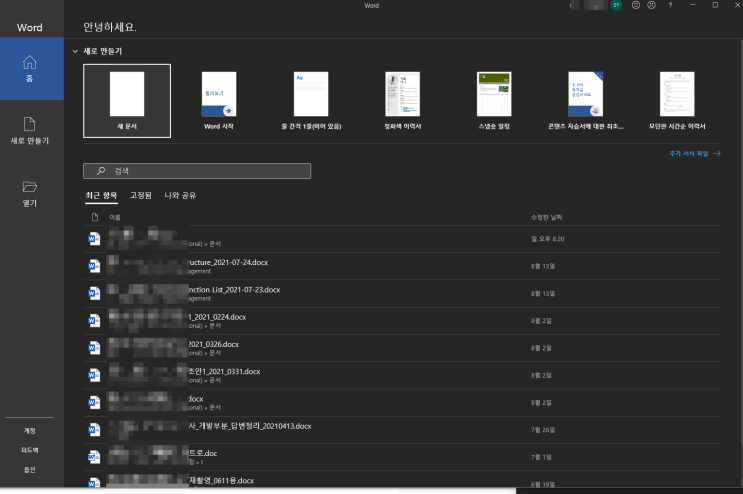Open file ending 1_2021_0224.docx
This screenshot has width=743, height=494.
[402, 321]
